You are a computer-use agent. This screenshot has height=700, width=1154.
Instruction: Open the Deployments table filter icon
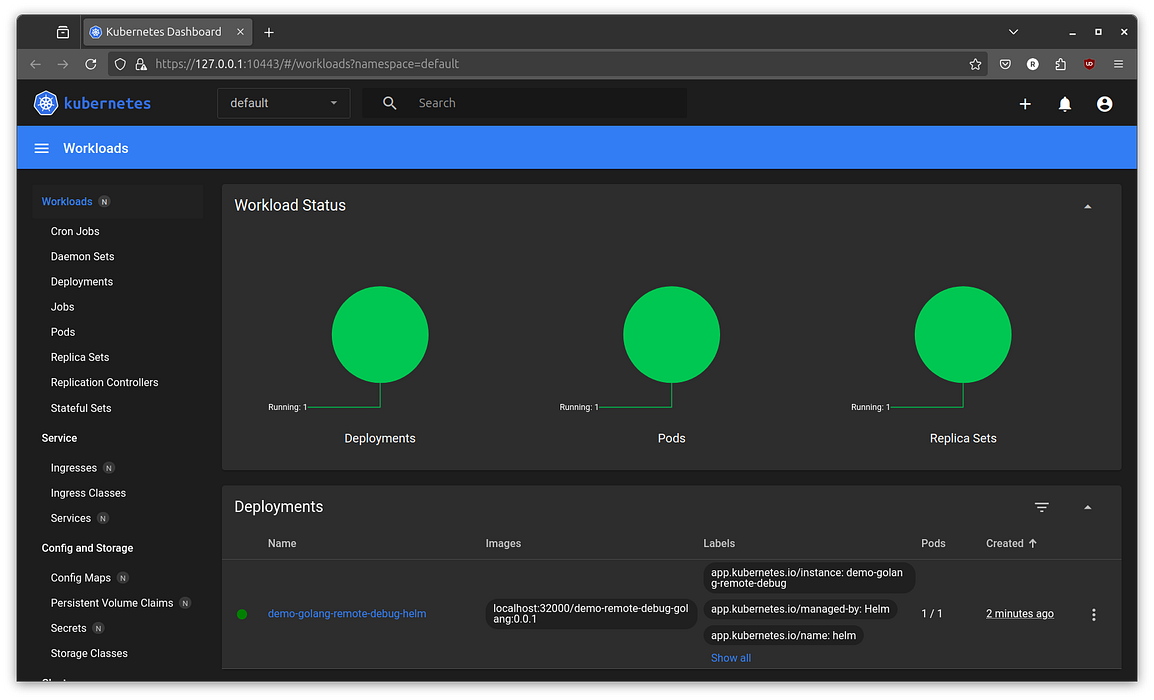1042,507
